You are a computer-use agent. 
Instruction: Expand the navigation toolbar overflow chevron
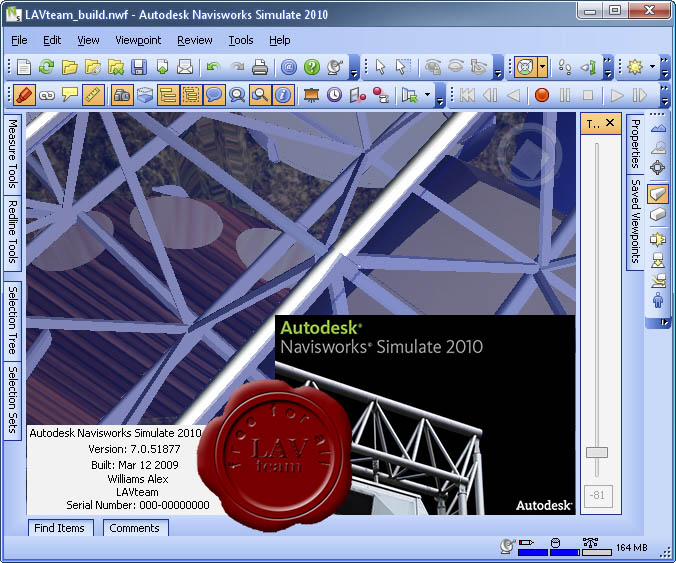(607, 67)
